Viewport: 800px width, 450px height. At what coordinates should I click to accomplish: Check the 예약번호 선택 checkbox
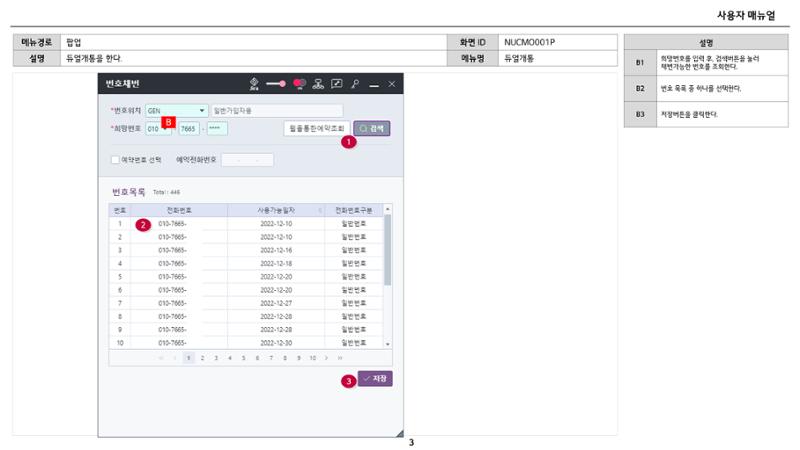(115, 160)
